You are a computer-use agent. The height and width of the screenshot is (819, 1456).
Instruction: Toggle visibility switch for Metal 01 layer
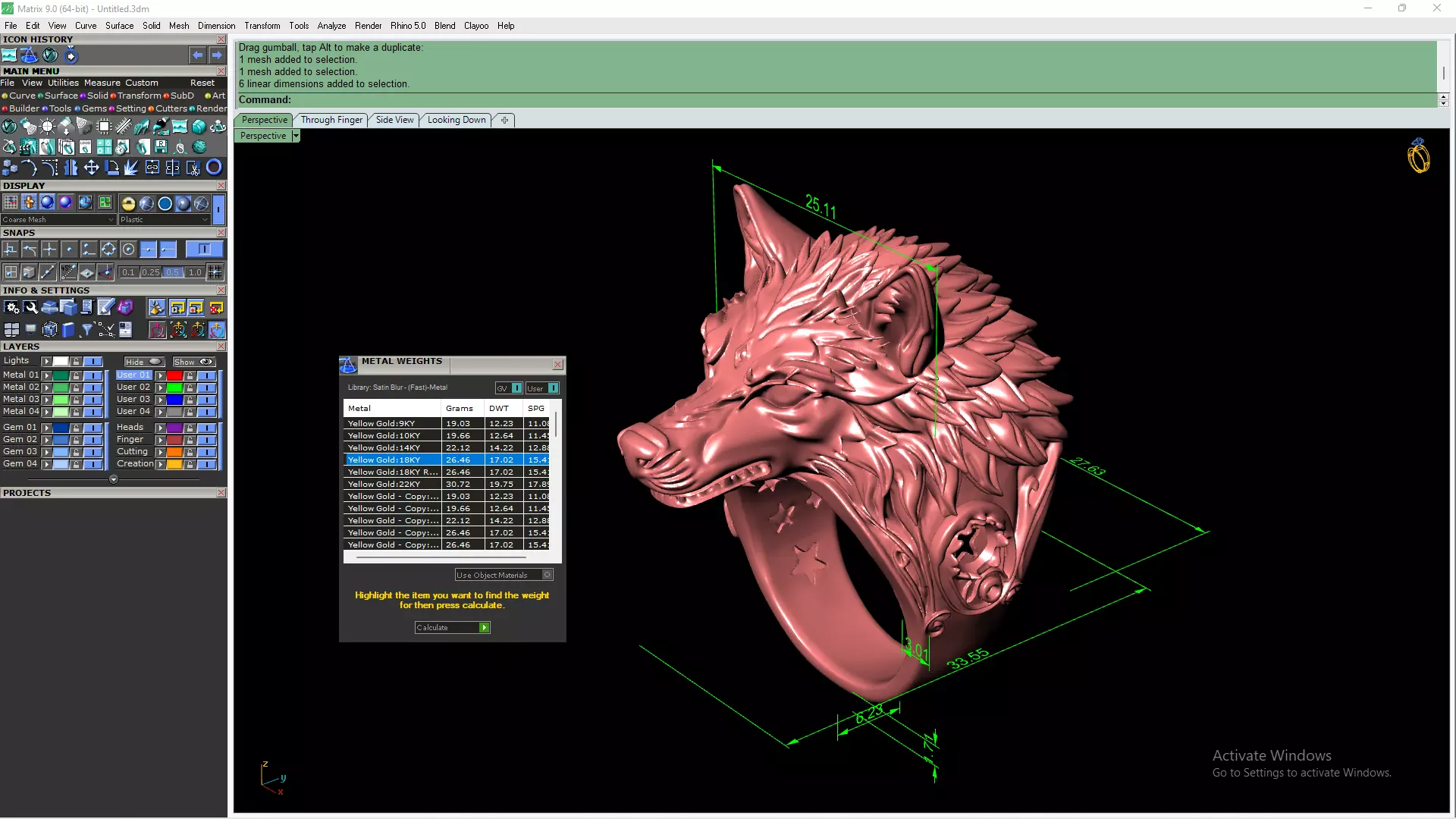click(93, 375)
